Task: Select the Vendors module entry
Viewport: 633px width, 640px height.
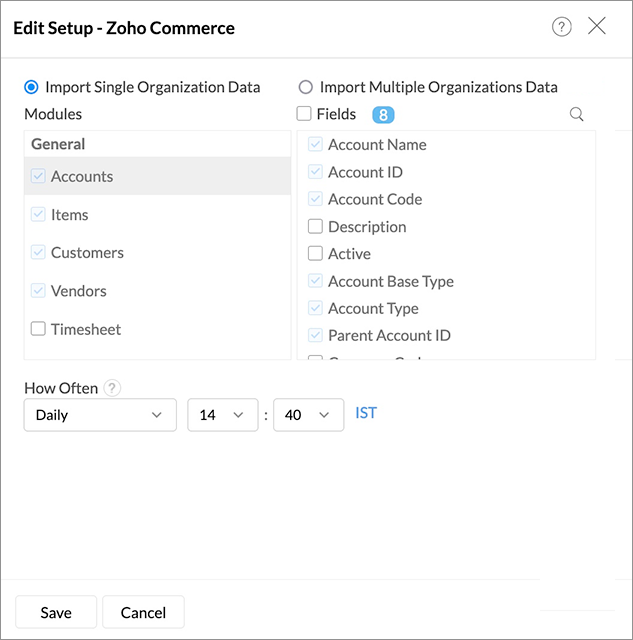Action: coord(78,291)
